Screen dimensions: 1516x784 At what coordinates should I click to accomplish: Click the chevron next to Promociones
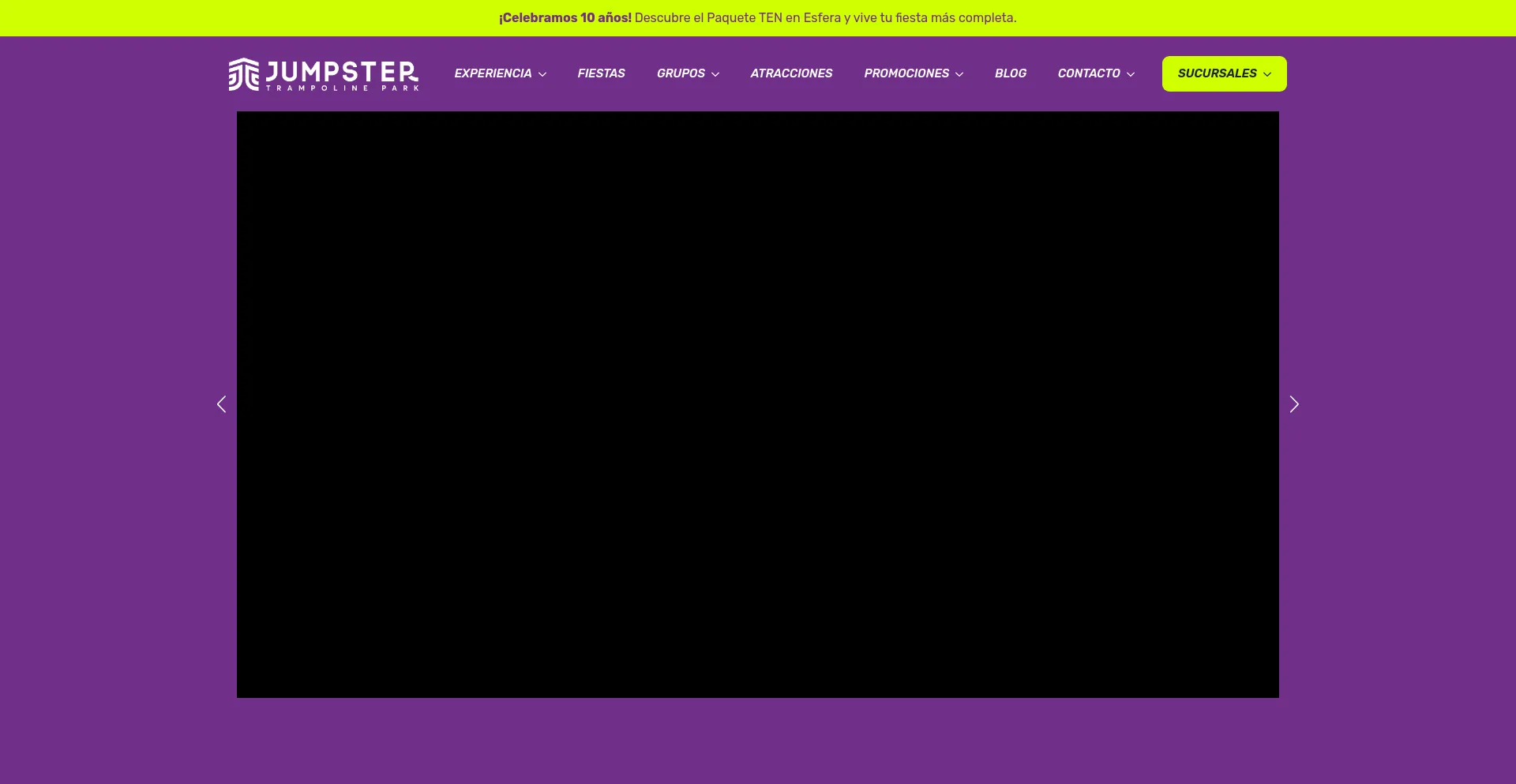tap(959, 74)
